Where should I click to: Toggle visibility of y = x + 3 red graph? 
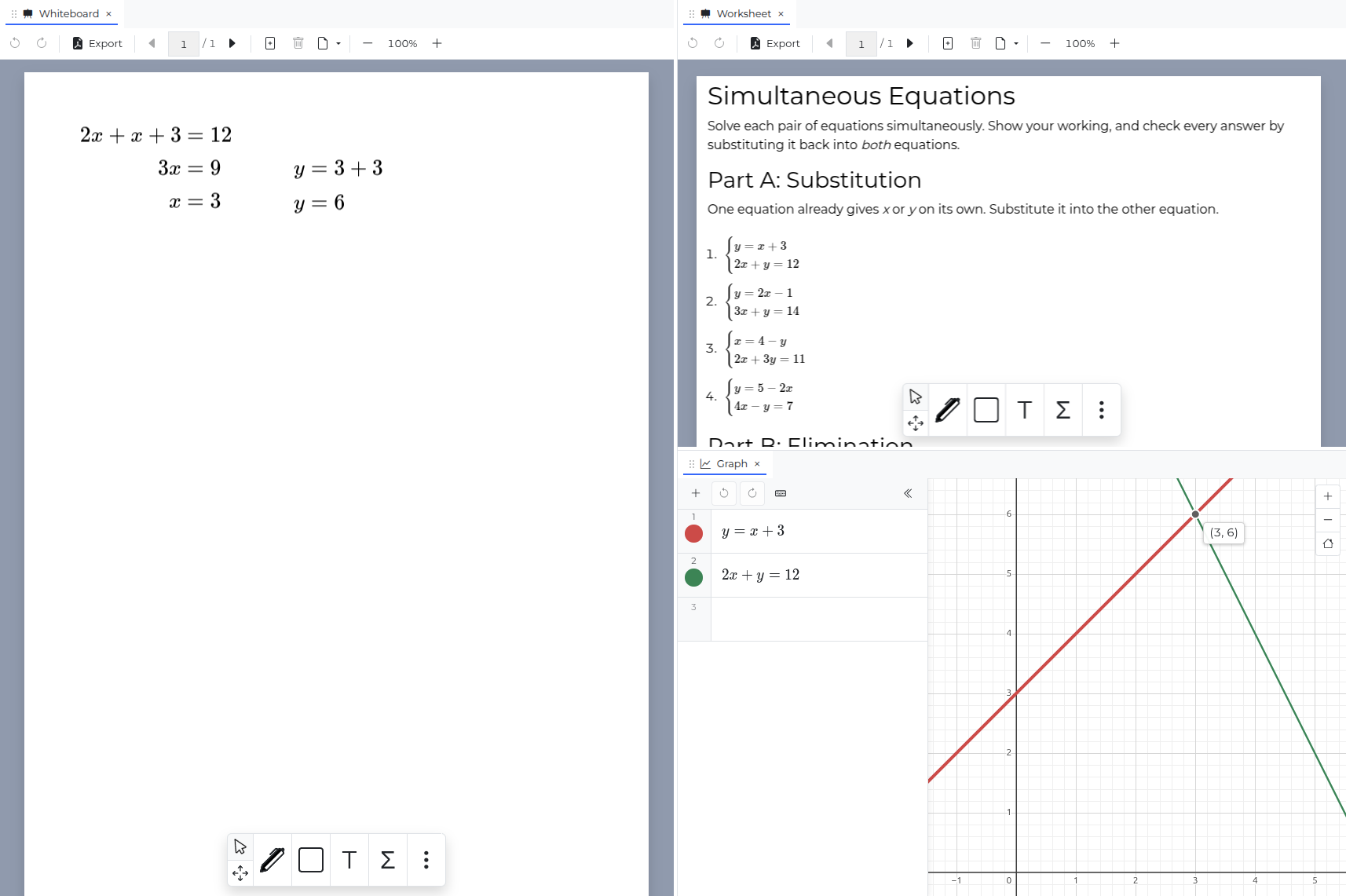[x=693, y=534]
